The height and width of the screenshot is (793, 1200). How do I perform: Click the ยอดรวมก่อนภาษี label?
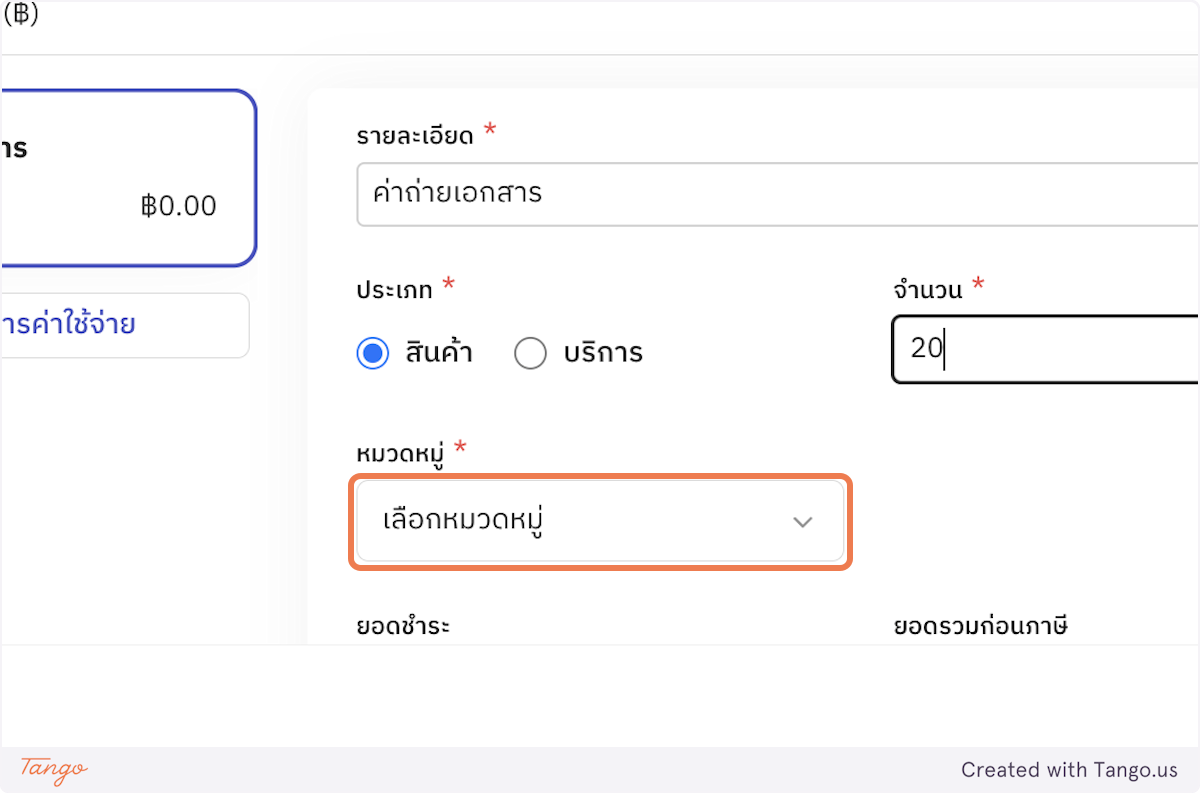[x=981, y=627]
